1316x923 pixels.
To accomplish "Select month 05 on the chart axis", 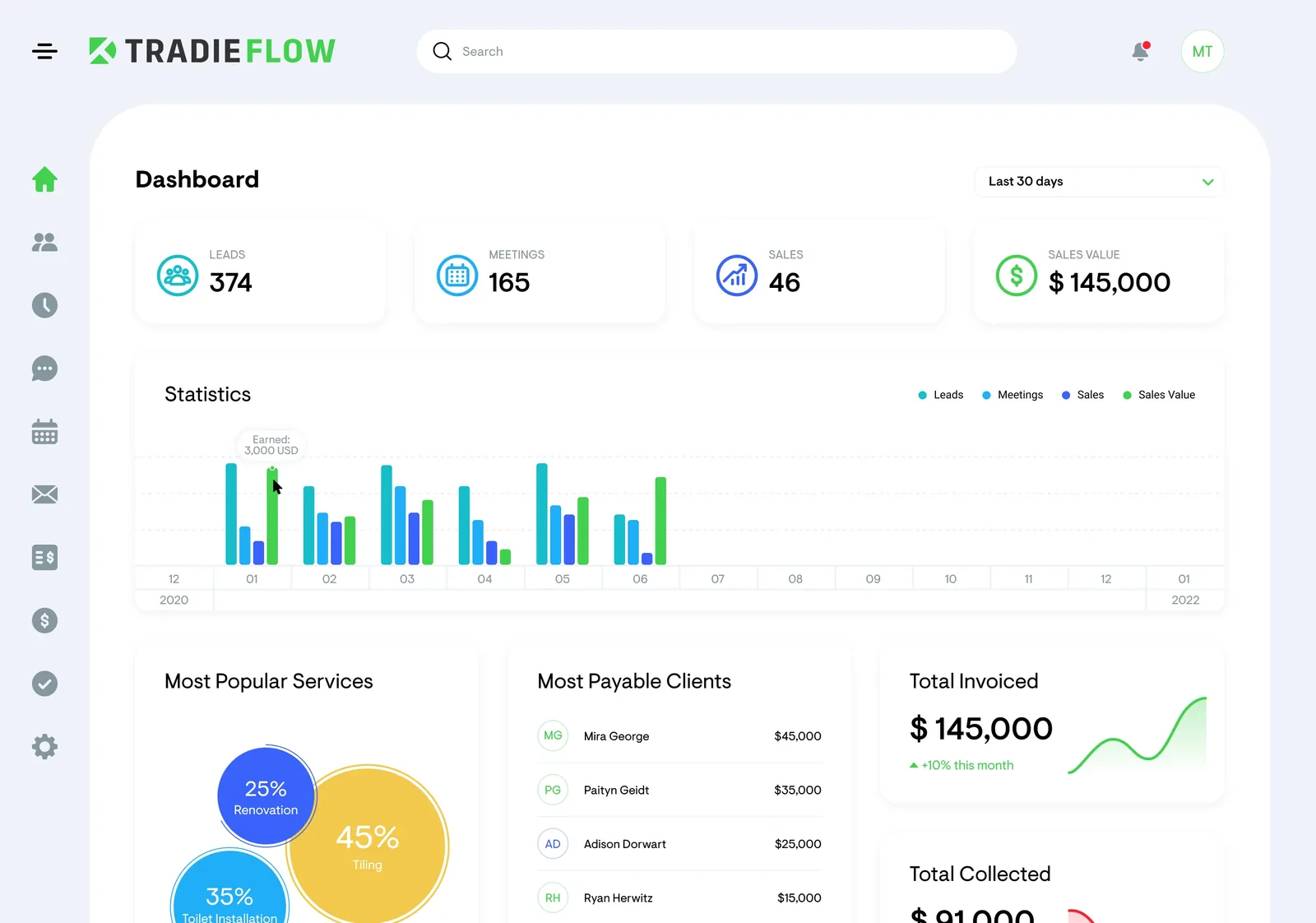I will coord(563,579).
